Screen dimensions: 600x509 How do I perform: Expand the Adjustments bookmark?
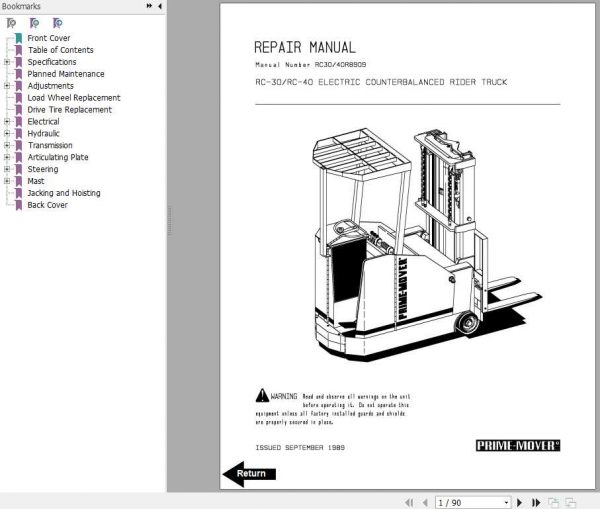[x=7, y=86]
